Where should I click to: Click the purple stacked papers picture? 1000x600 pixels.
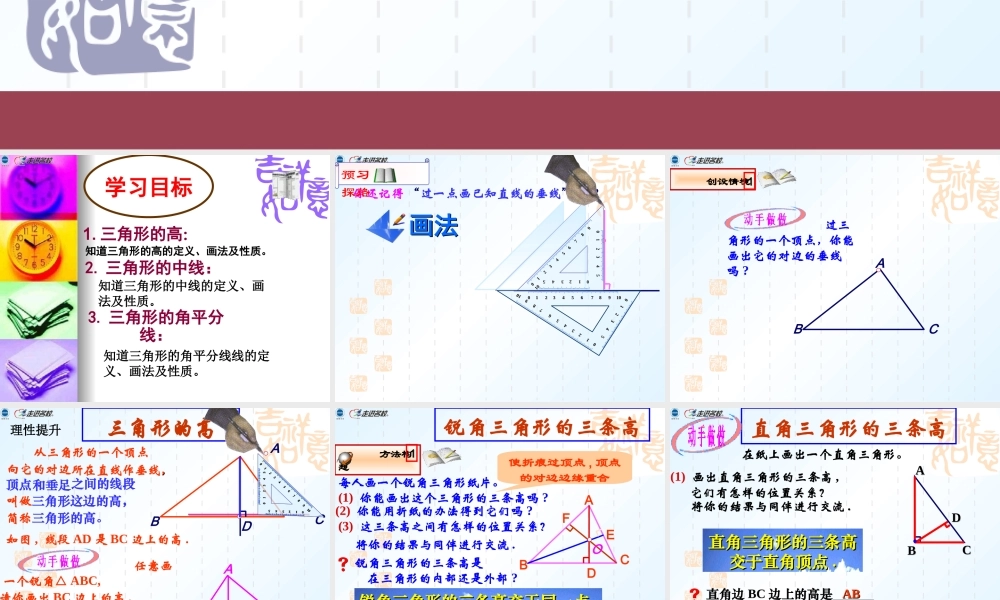(x=38, y=370)
